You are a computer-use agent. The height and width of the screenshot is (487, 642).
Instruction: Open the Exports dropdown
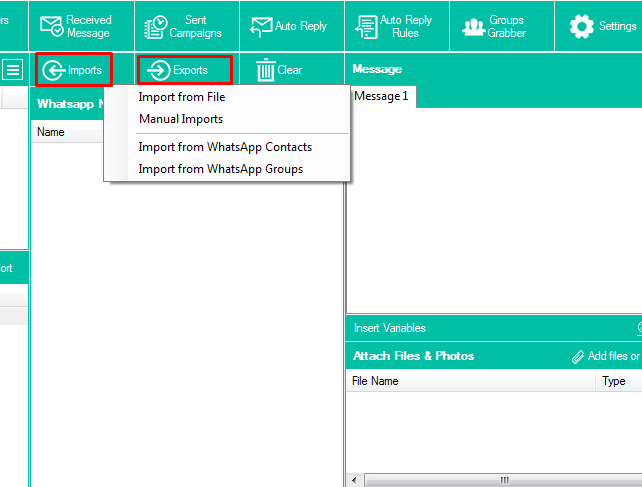(184, 70)
